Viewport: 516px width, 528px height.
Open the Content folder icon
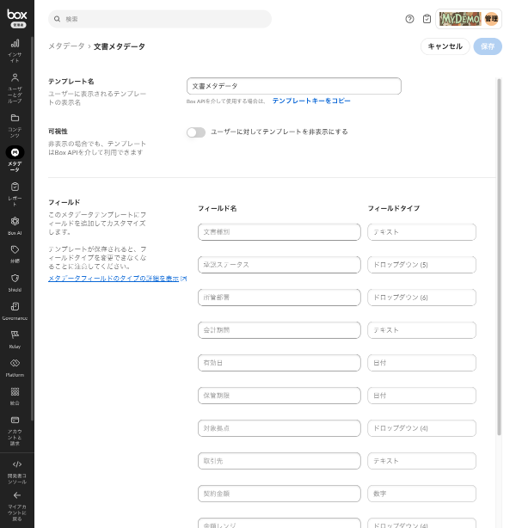pos(15,118)
